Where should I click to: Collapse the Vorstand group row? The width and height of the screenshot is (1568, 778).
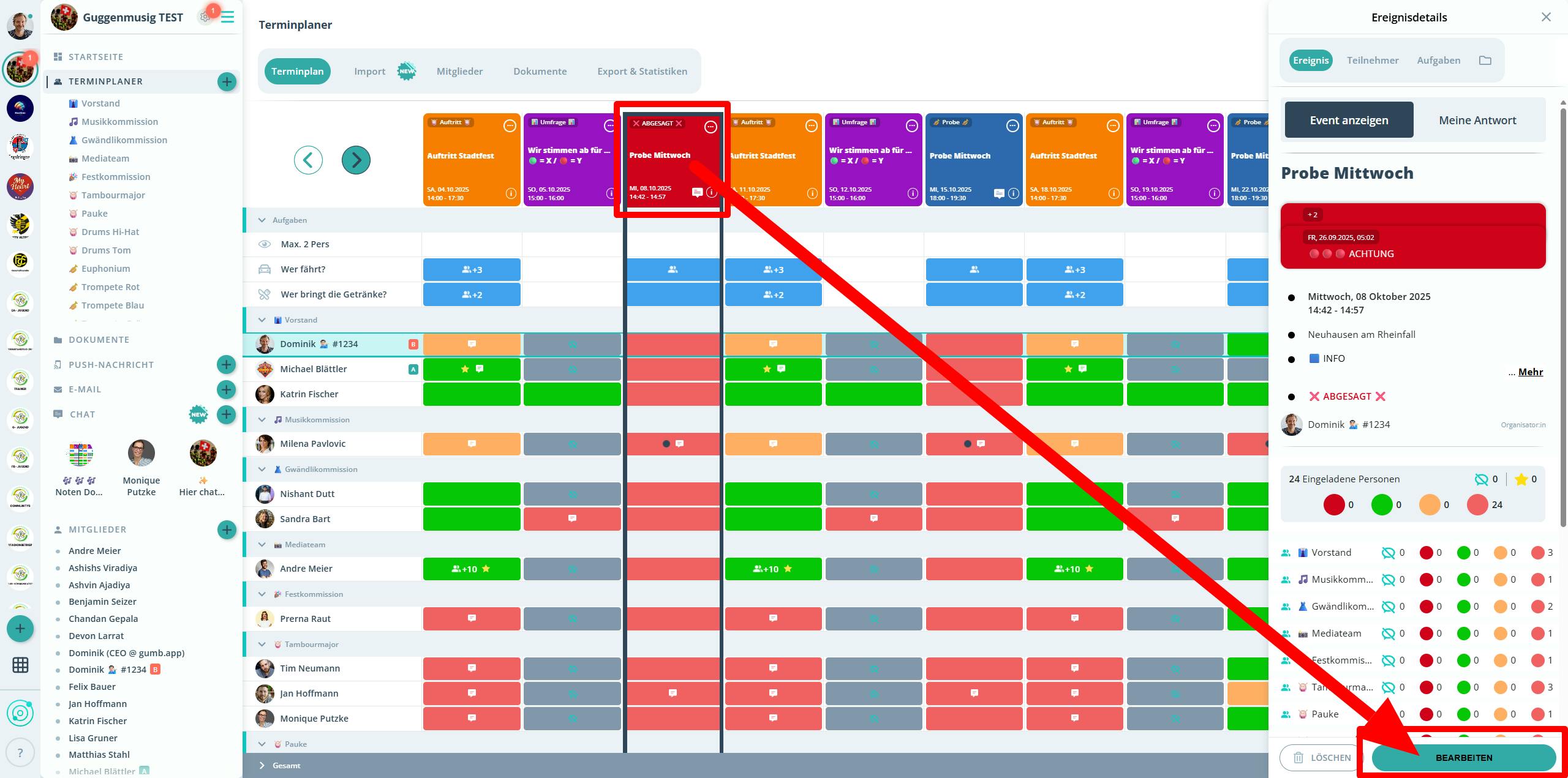click(262, 320)
